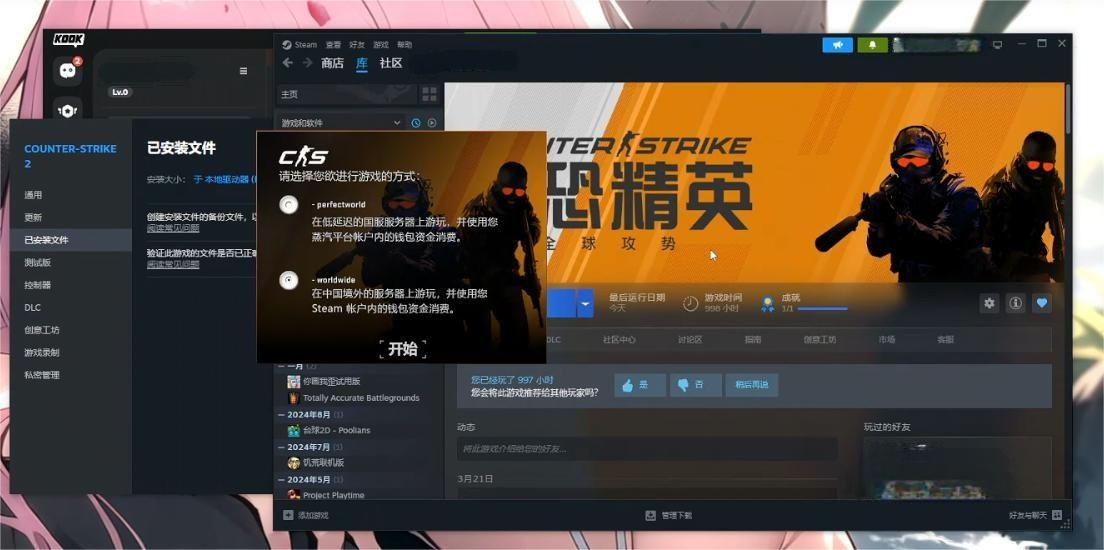This screenshot has height=550, width=1104.
Task: Open the 指南 game page link
Action: 753,339
